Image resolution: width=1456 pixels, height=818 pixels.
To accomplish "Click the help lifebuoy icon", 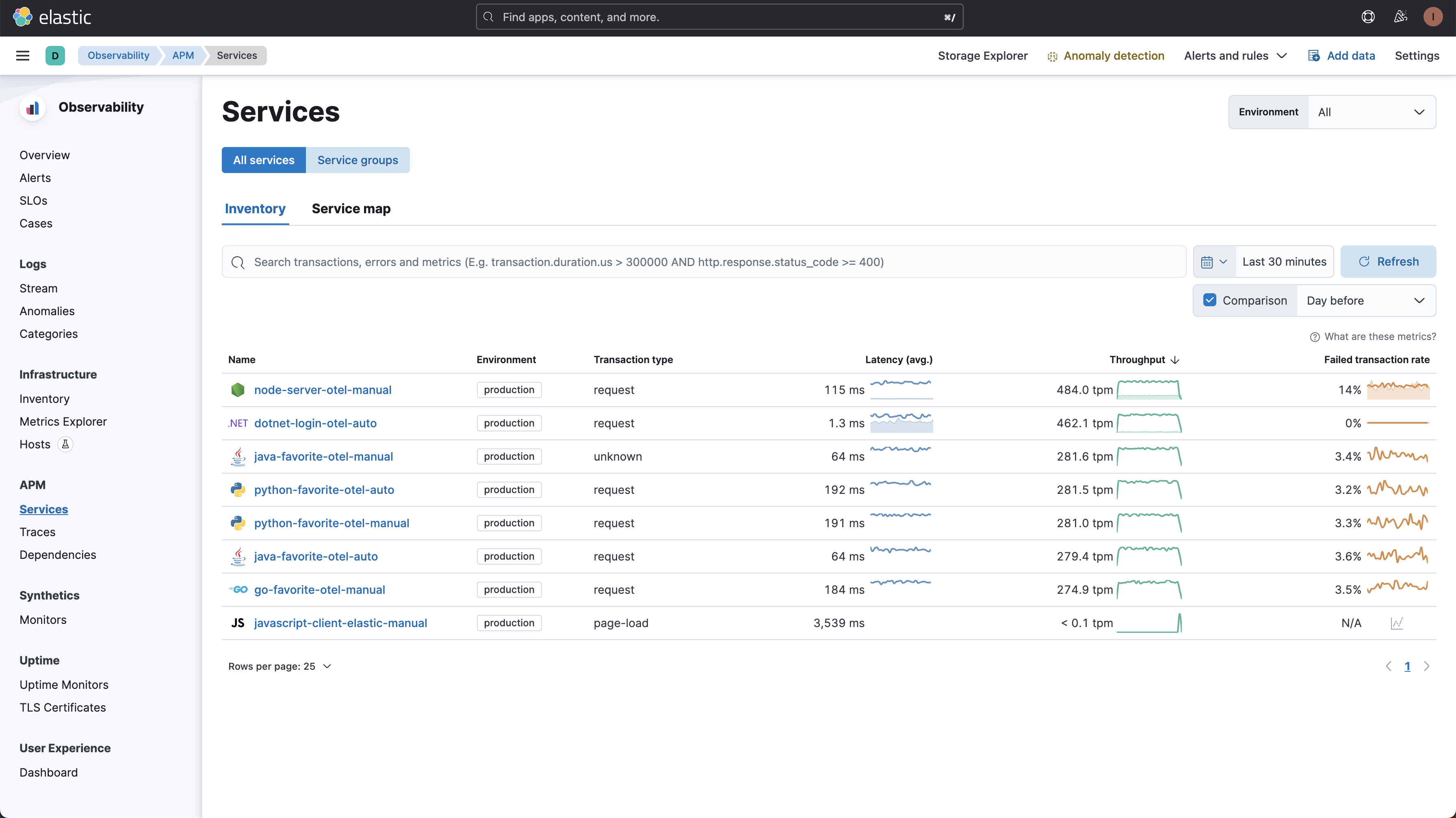I will tap(1368, 17).
